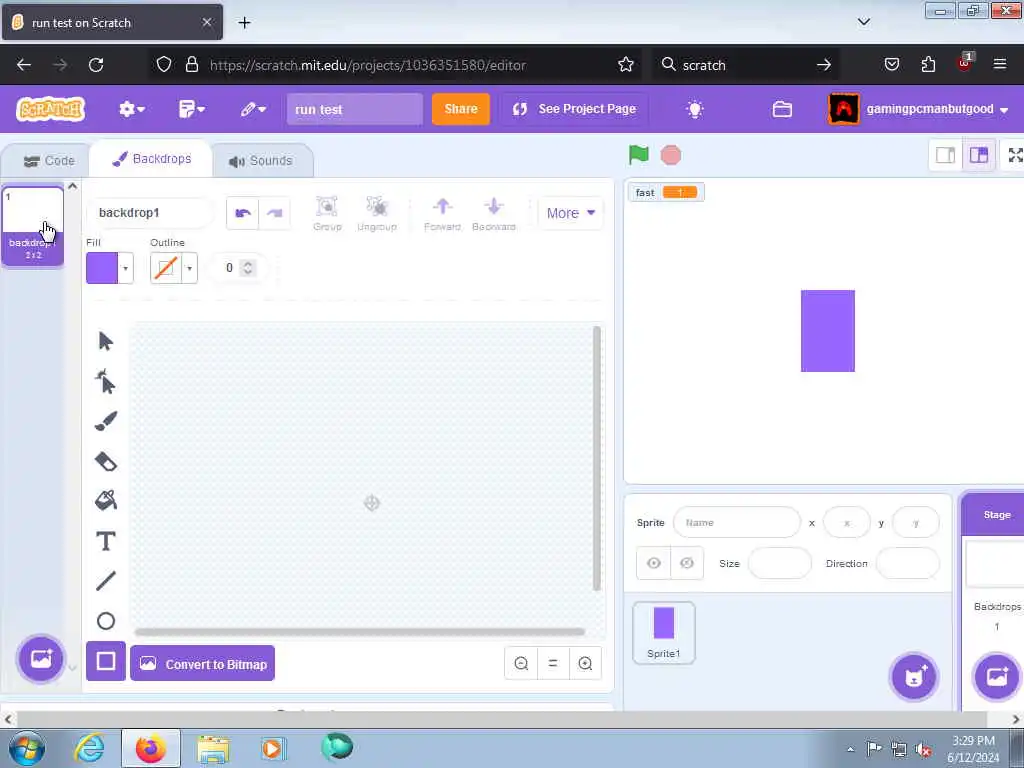
Task: Select the run test browser tab
Action: [x=112, y=22]
